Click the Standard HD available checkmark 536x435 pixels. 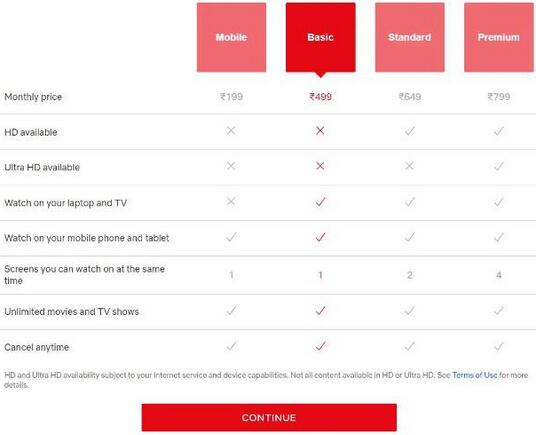coord(410,131)
